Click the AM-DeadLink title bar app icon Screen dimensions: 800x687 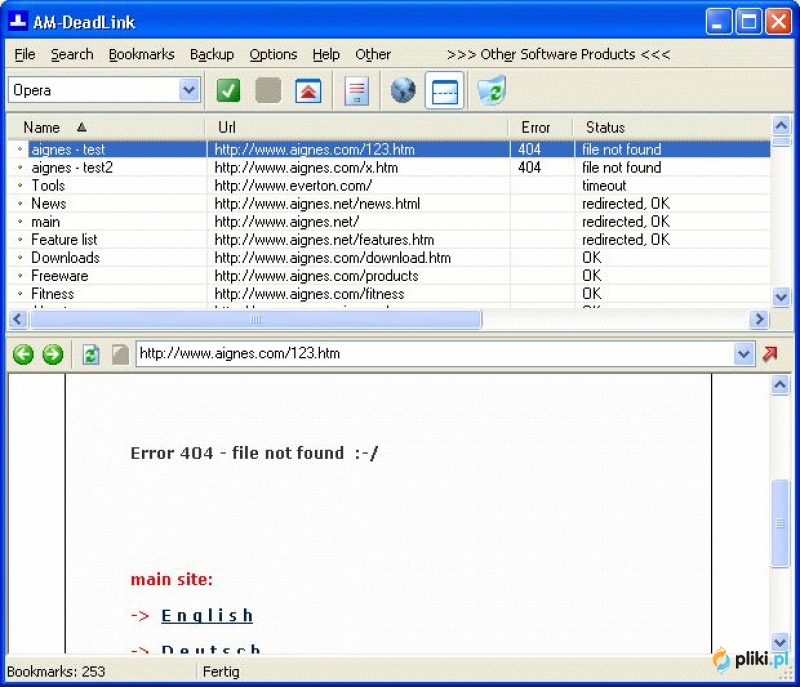[x=18, y=21]
